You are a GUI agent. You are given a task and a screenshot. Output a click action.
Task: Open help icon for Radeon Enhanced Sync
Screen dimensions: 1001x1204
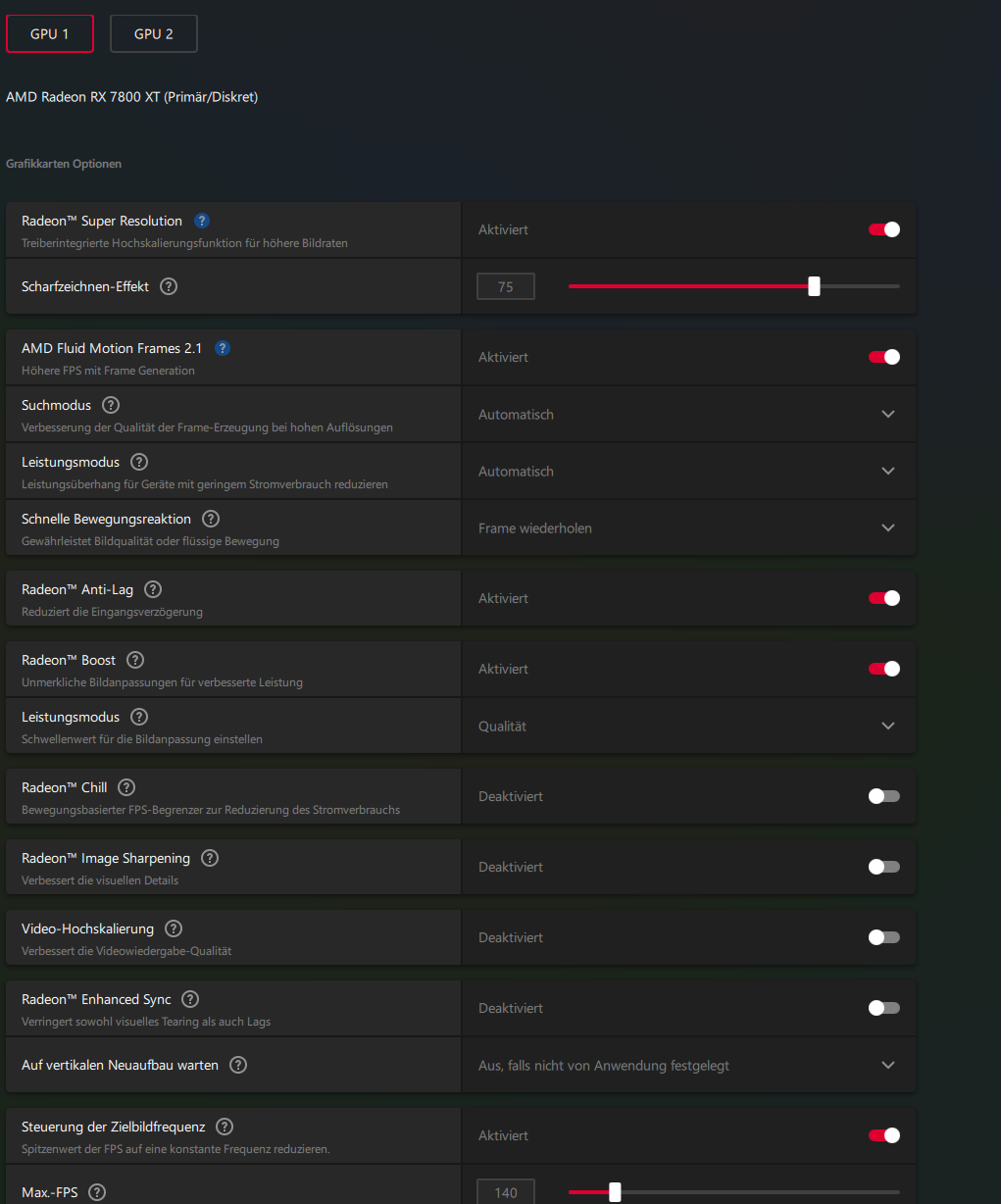pyautogui.click(x=190, y=1000)
